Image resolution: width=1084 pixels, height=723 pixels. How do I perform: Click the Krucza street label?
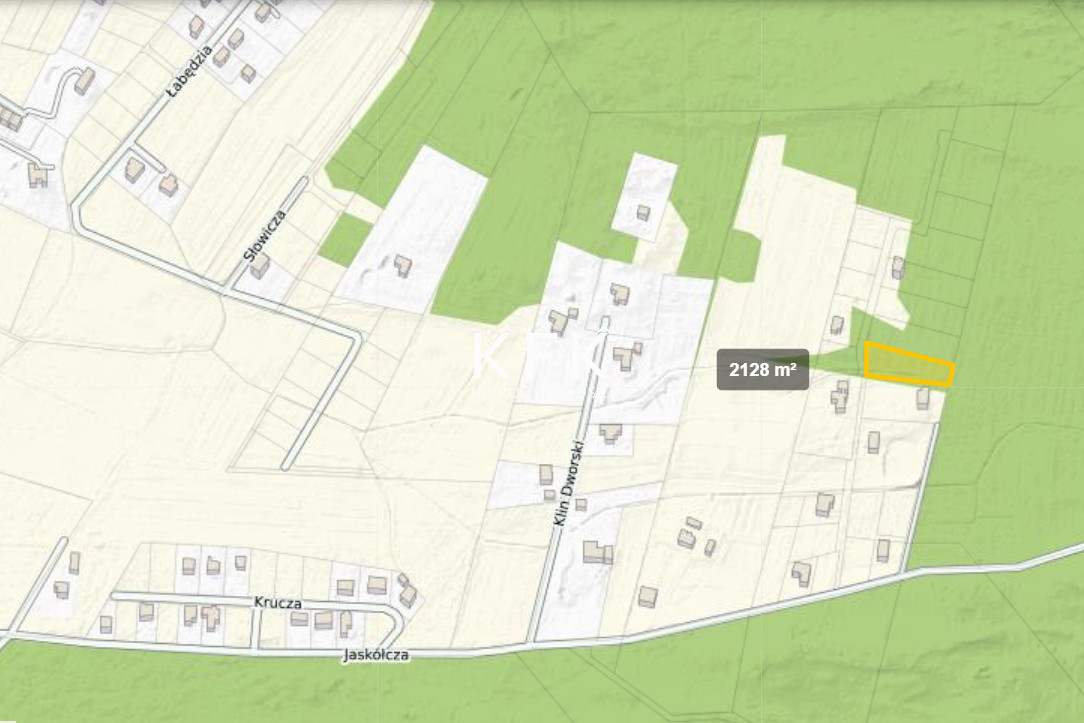(x=278, y=604)
